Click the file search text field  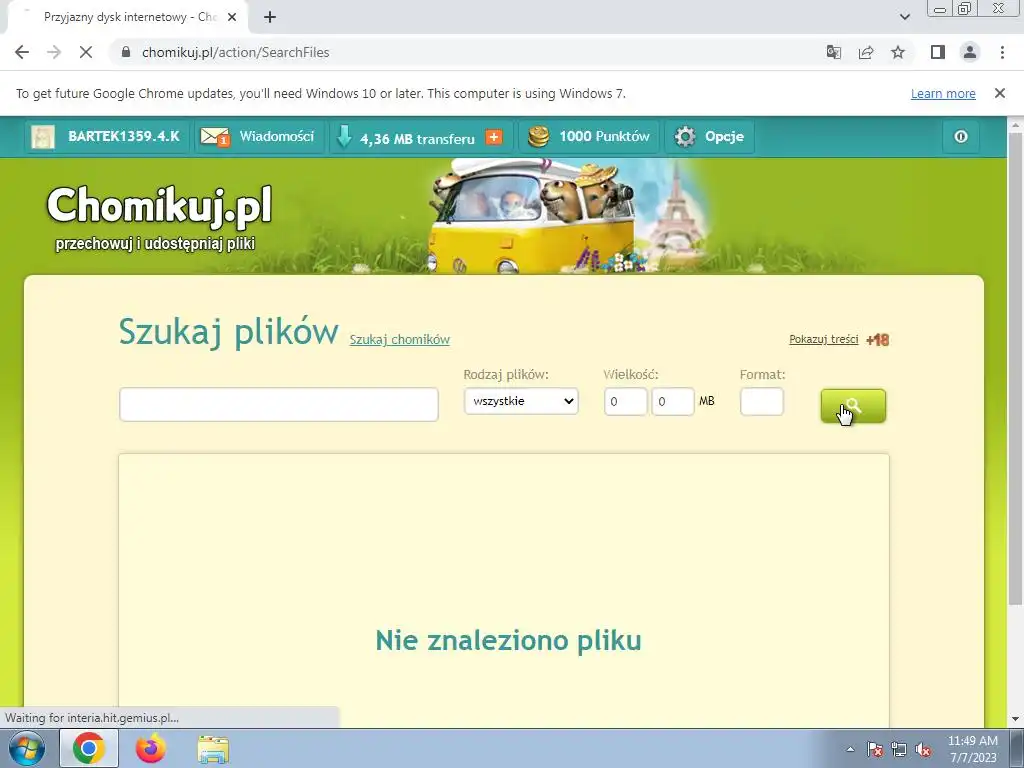click(x=279, y=404)
